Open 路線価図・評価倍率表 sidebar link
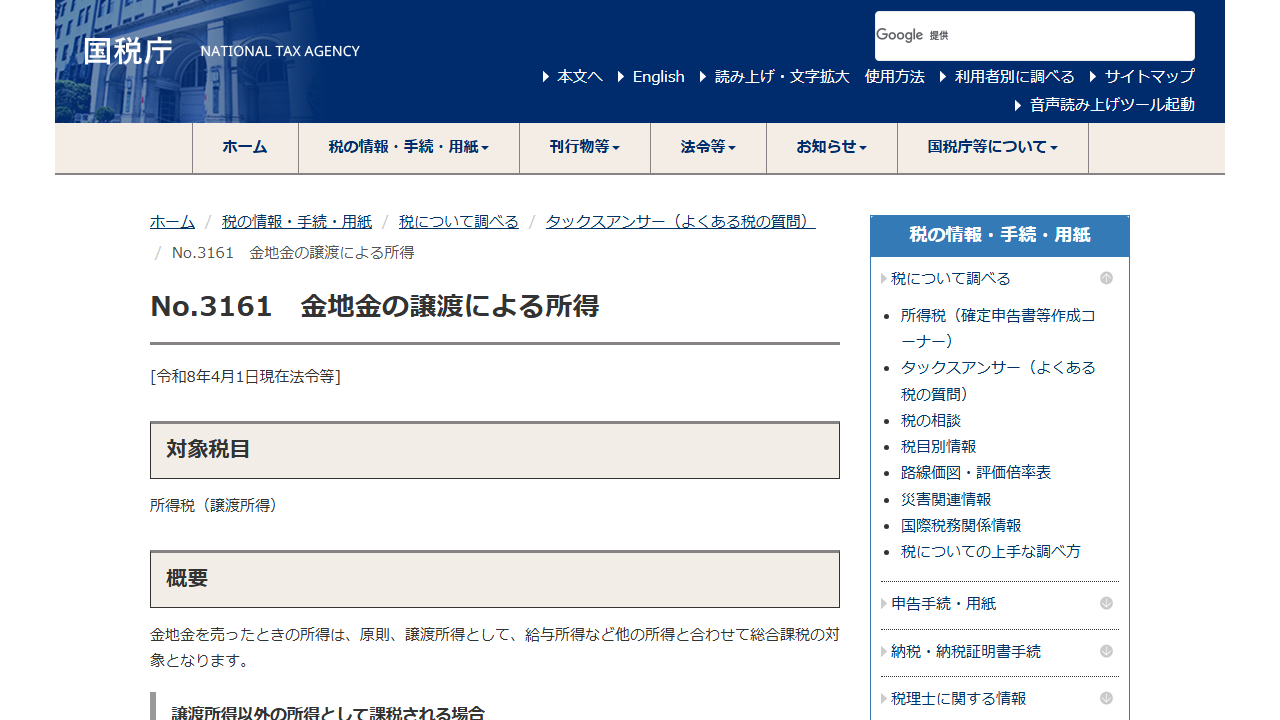This screenshot has height=720, width=1280. coord(976,472)
